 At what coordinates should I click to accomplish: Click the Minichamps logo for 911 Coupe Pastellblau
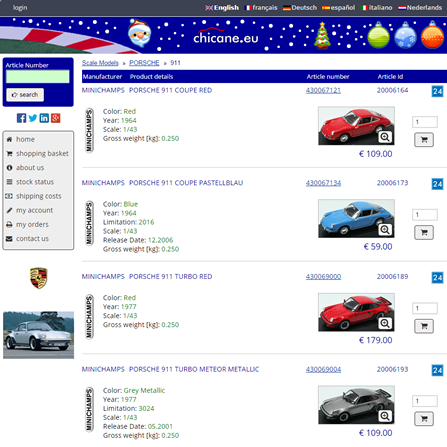(89, 223)
